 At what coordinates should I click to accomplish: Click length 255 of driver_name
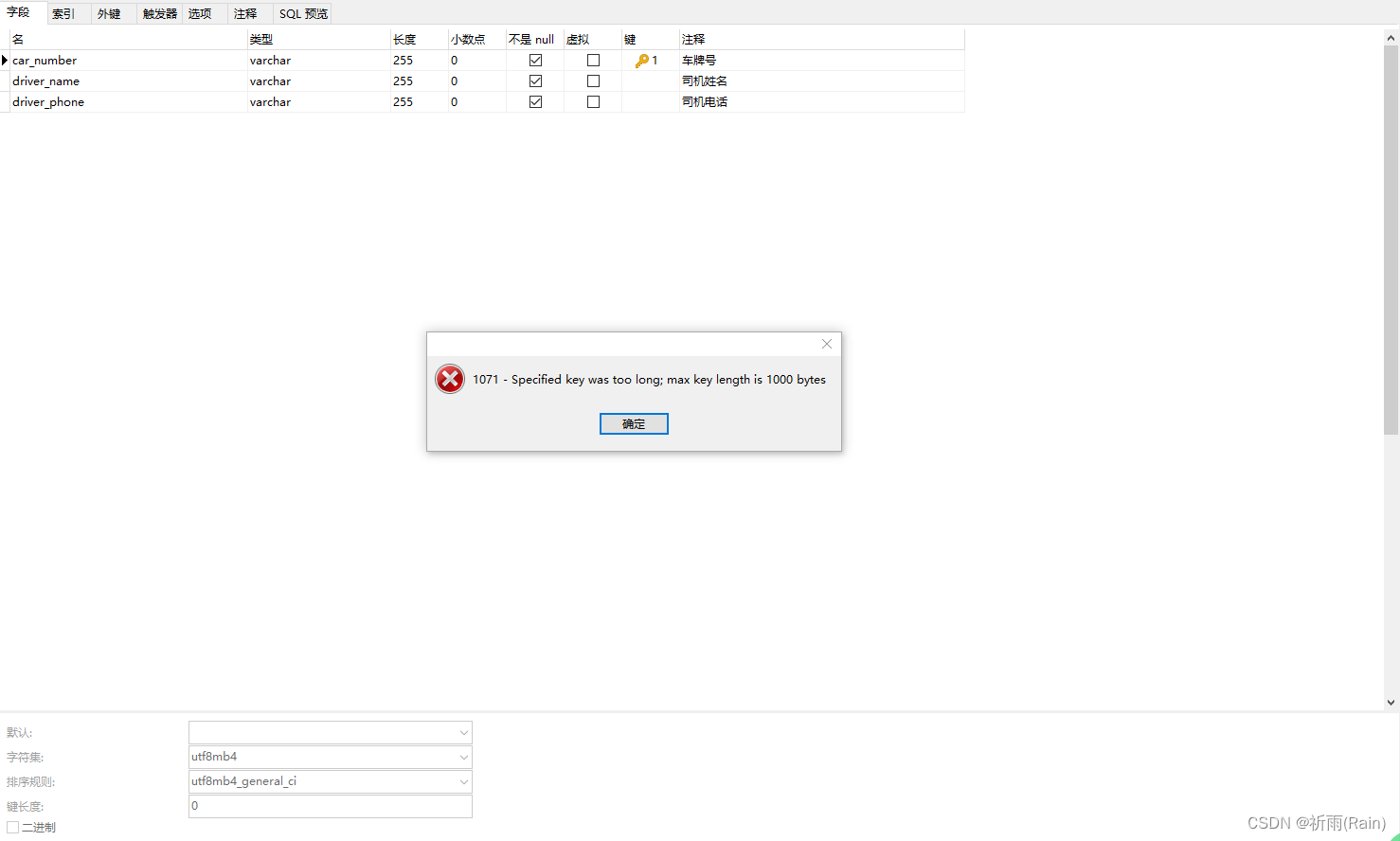pyautogui.click(x=404, y=81)
